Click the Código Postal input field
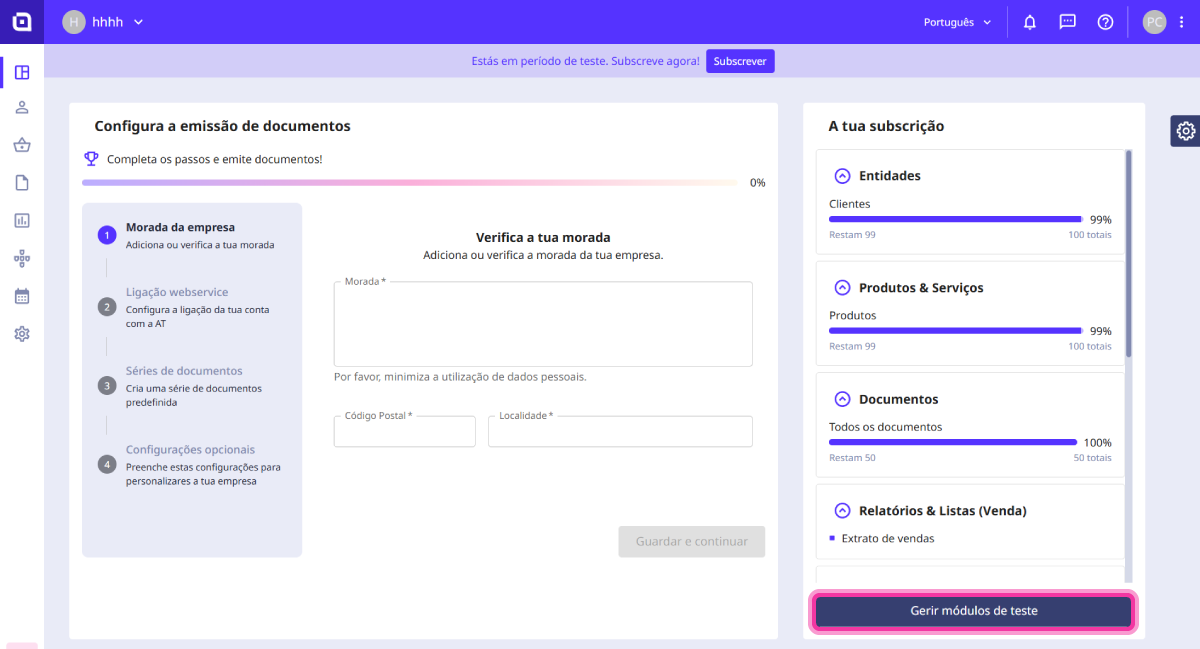The height and width of the screenshot is (649, 1200). [405, 432]
